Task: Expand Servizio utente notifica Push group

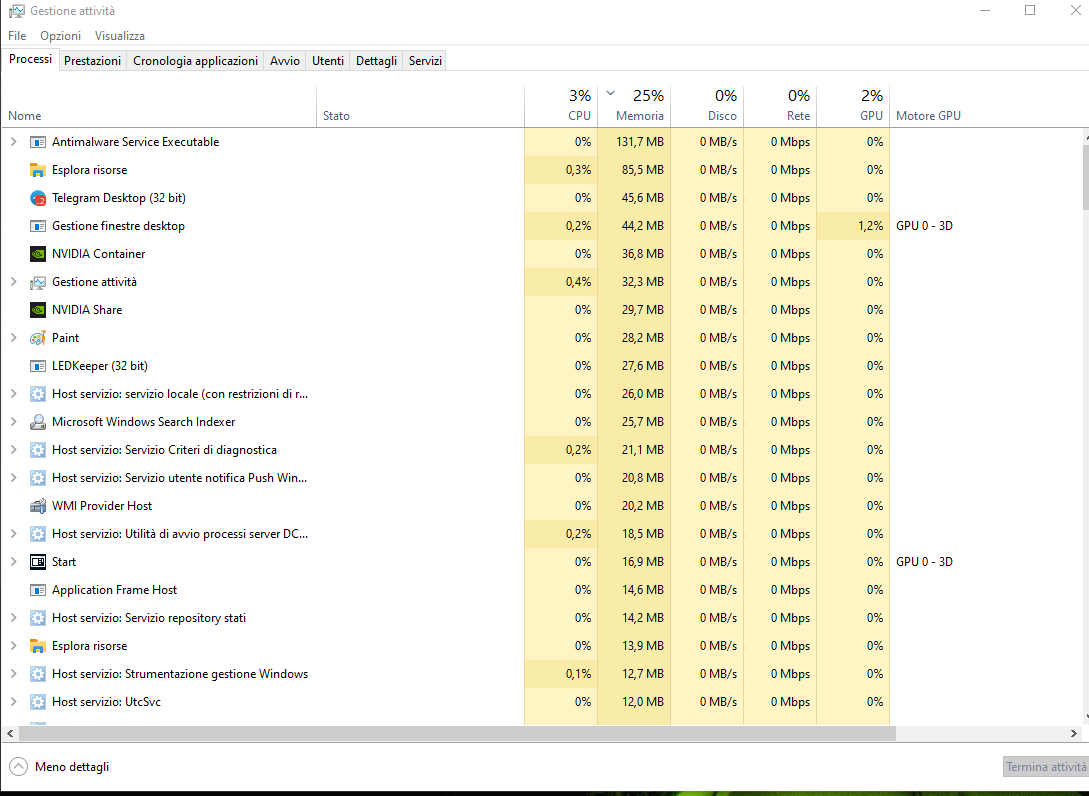Action: (x=13, y=478)
